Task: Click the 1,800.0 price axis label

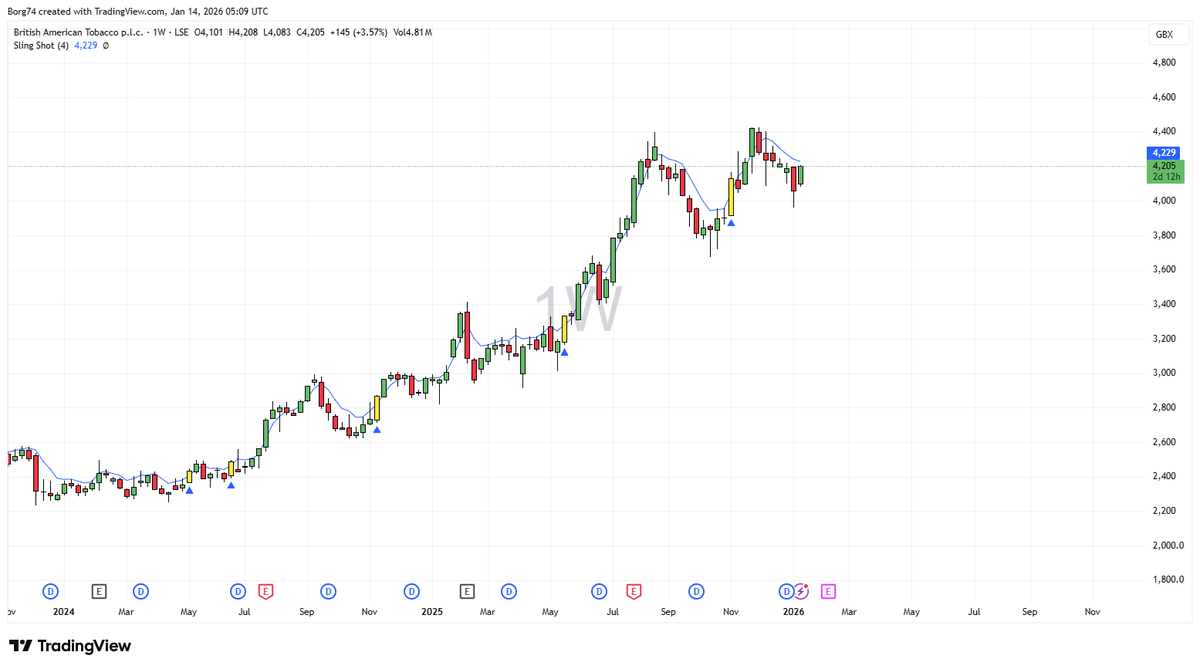Action: (1167, 580)
